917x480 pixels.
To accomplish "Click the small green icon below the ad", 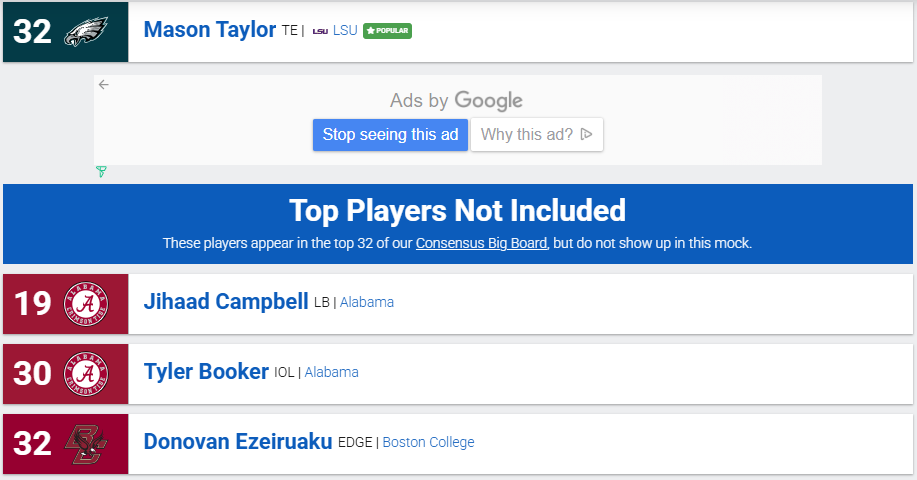I will click(101, 172).
